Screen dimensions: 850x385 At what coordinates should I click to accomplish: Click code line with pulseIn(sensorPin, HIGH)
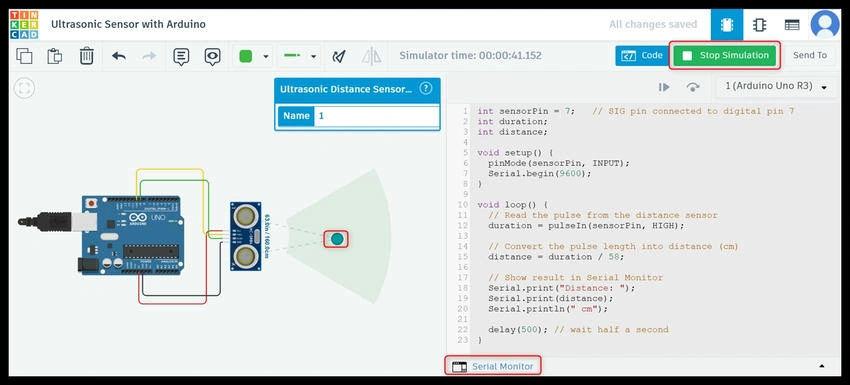(586, 226)
